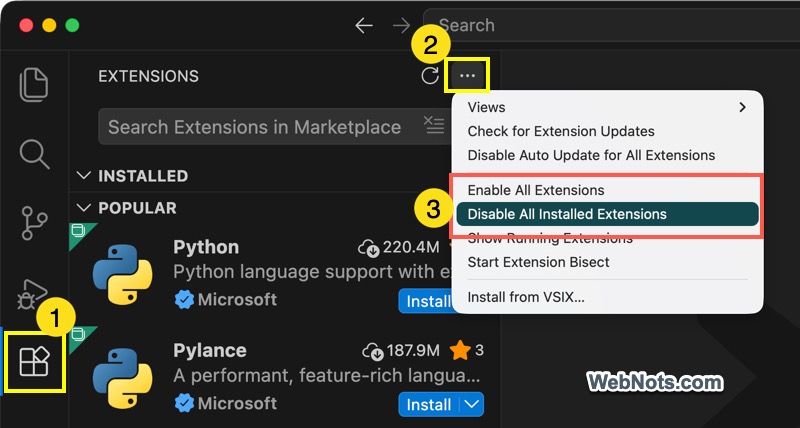Click Python download count icon
The image size is (800, 428).
[368, 248]
